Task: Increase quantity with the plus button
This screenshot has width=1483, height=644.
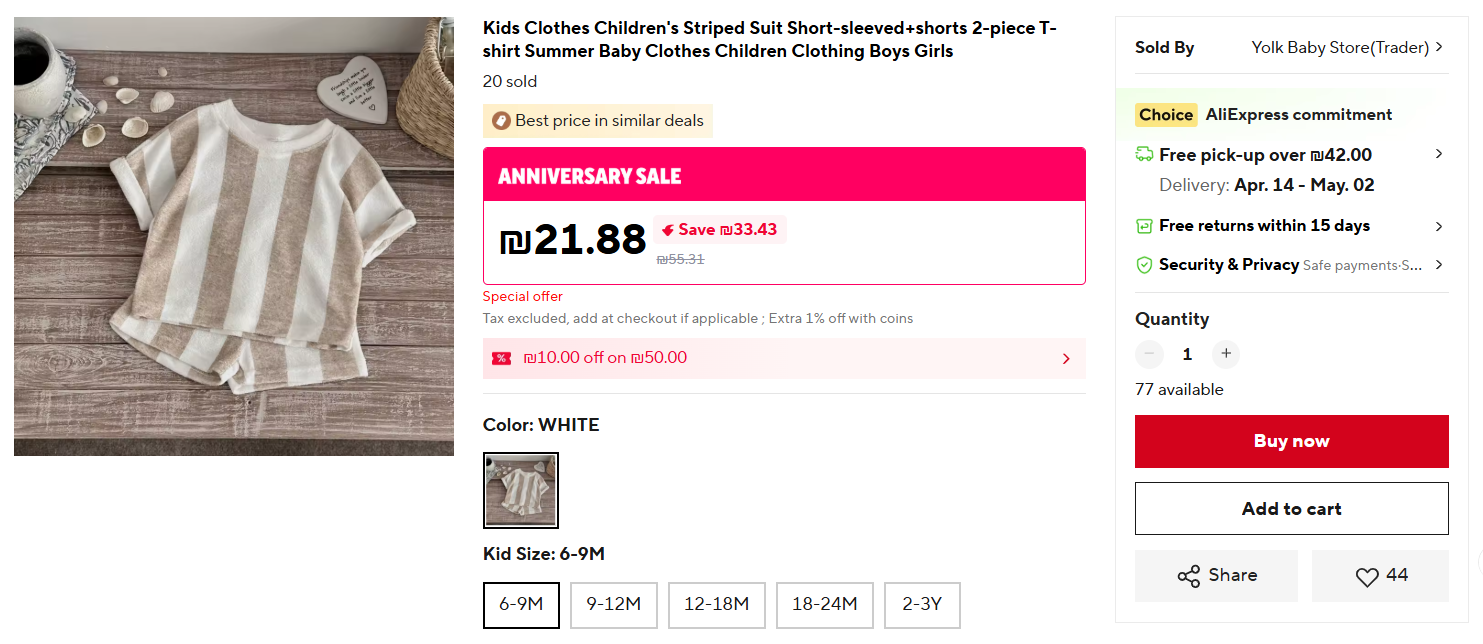Action: (1226, 354)
